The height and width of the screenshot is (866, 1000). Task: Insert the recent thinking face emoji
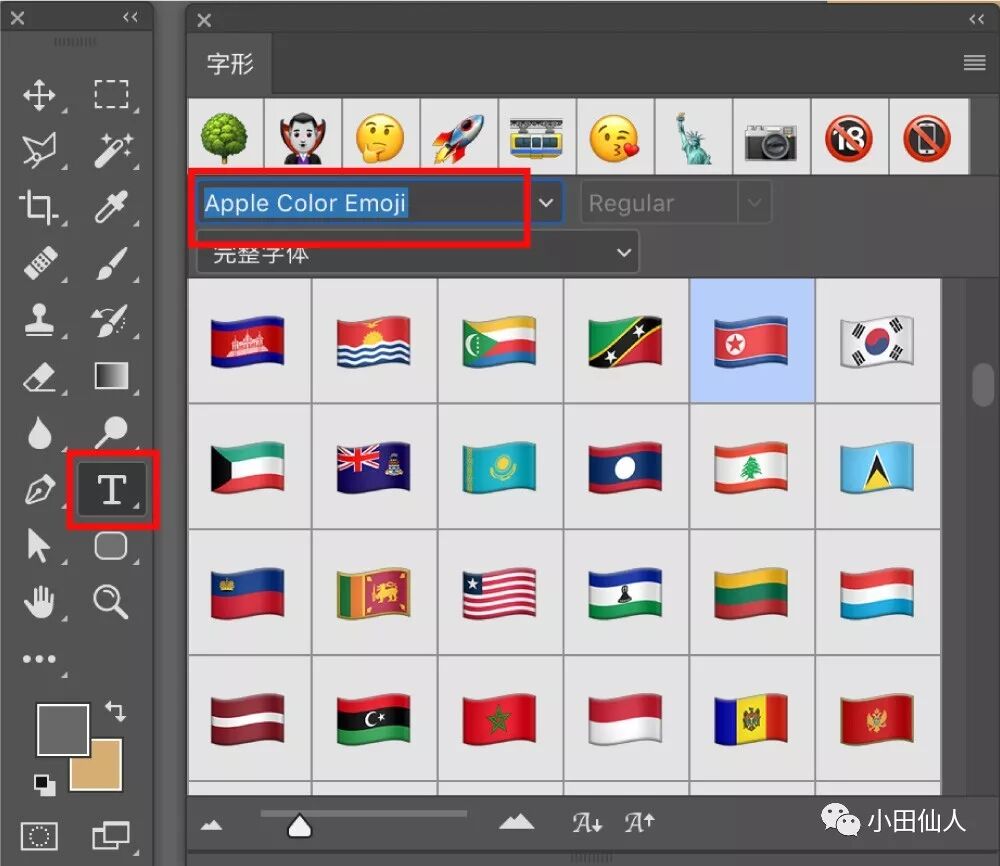381,137
